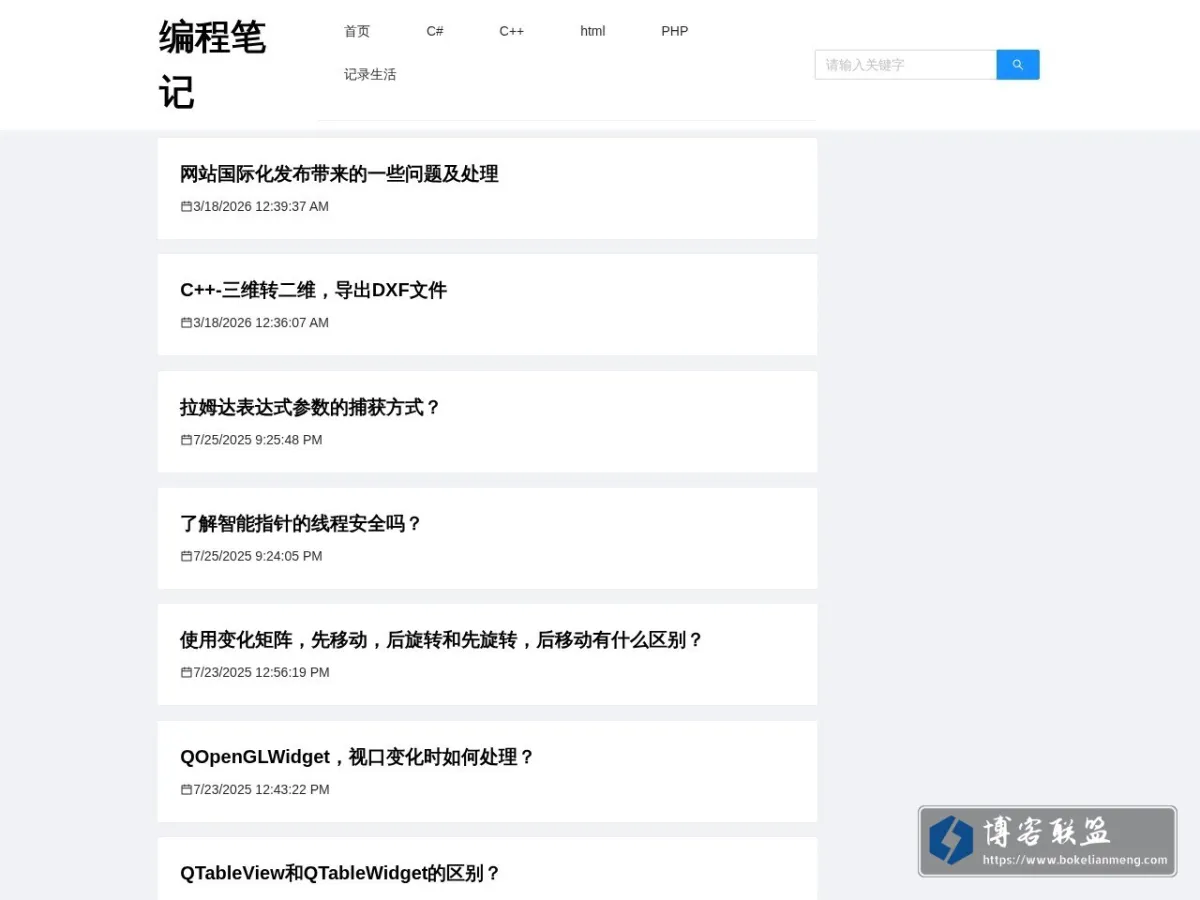Image resolution: width=1200 pixels, height=900 pixels.
Task: Open article 网站国际化发布带来的一些问题及处理
Action: [339, 174]
